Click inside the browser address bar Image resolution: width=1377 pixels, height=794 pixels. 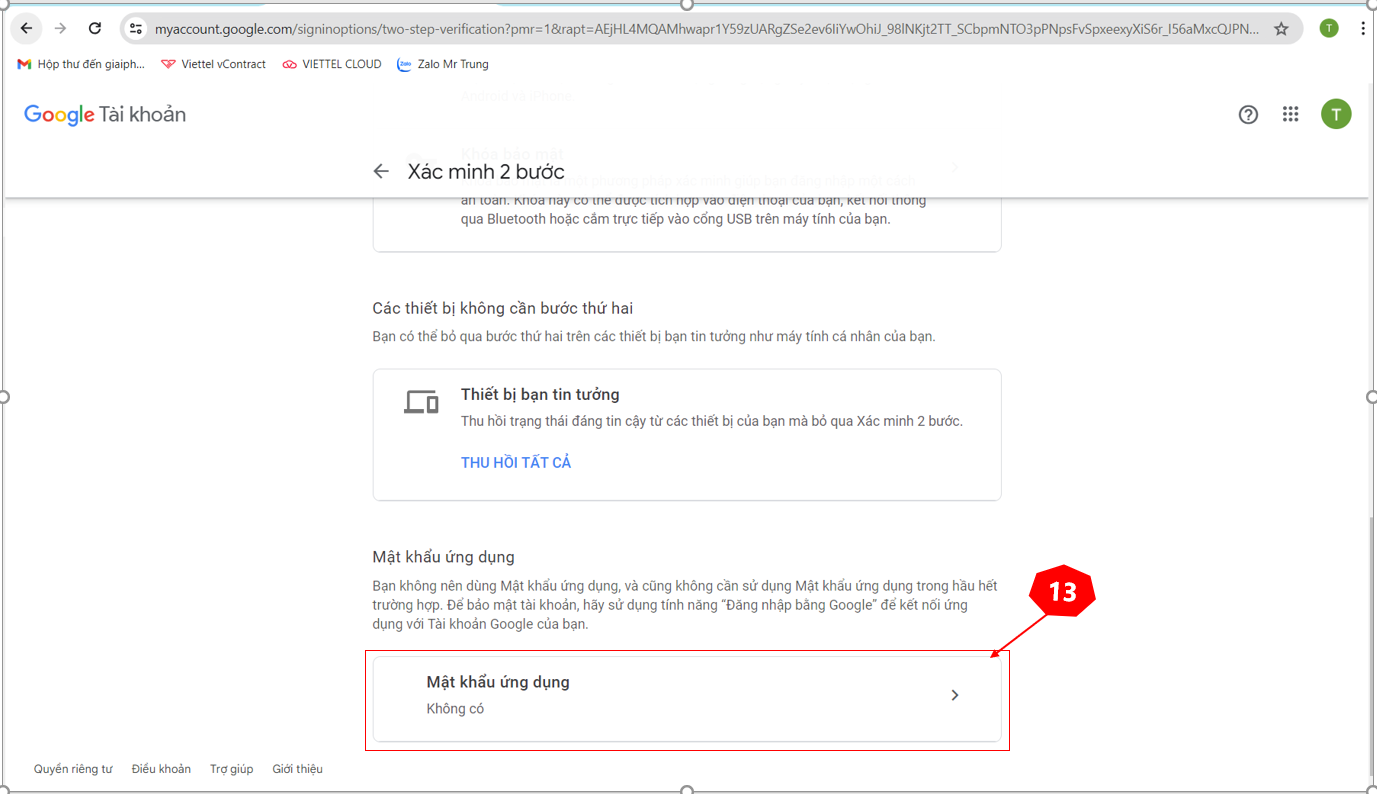[600, 28]
